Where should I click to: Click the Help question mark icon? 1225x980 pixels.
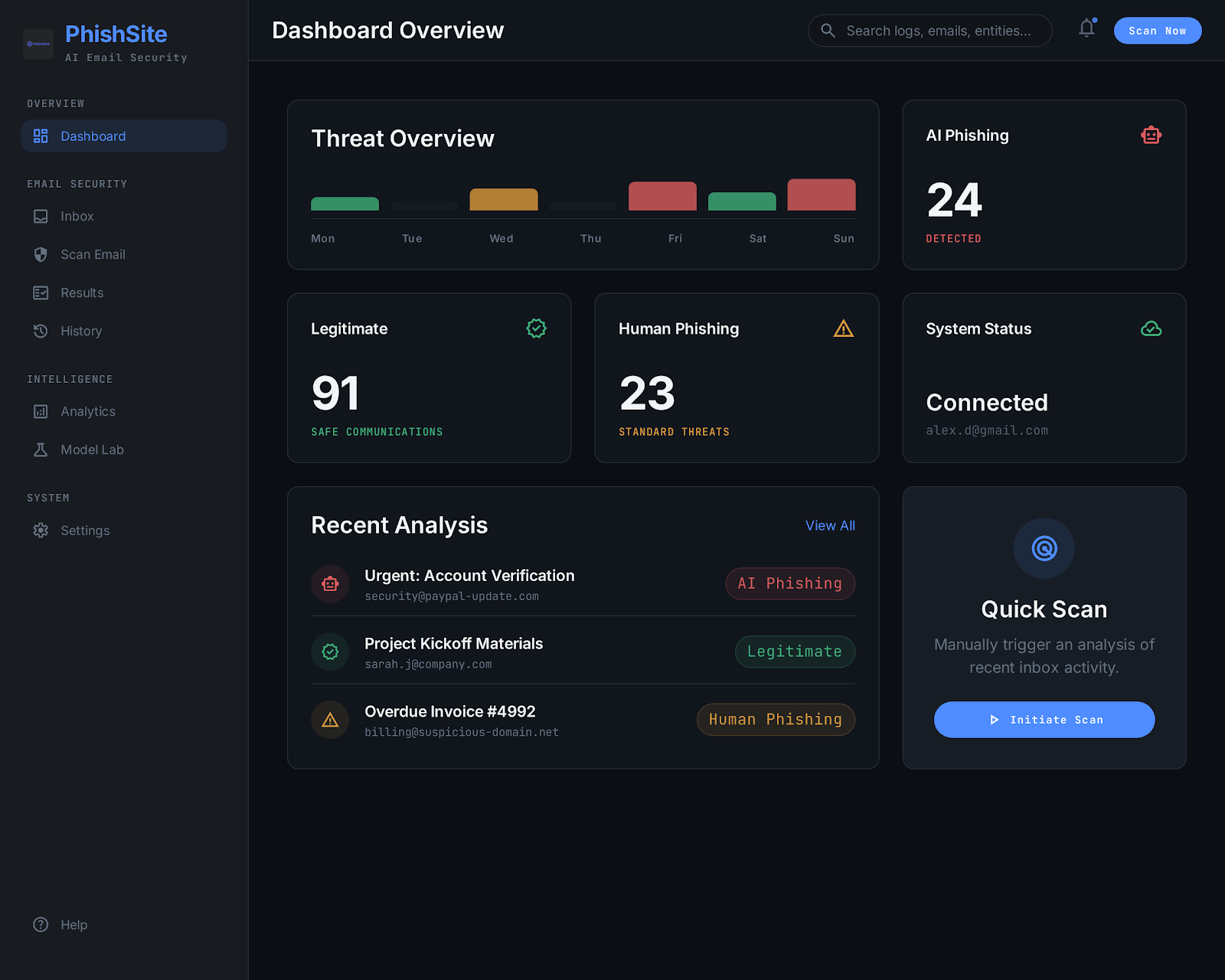(41, 925)
